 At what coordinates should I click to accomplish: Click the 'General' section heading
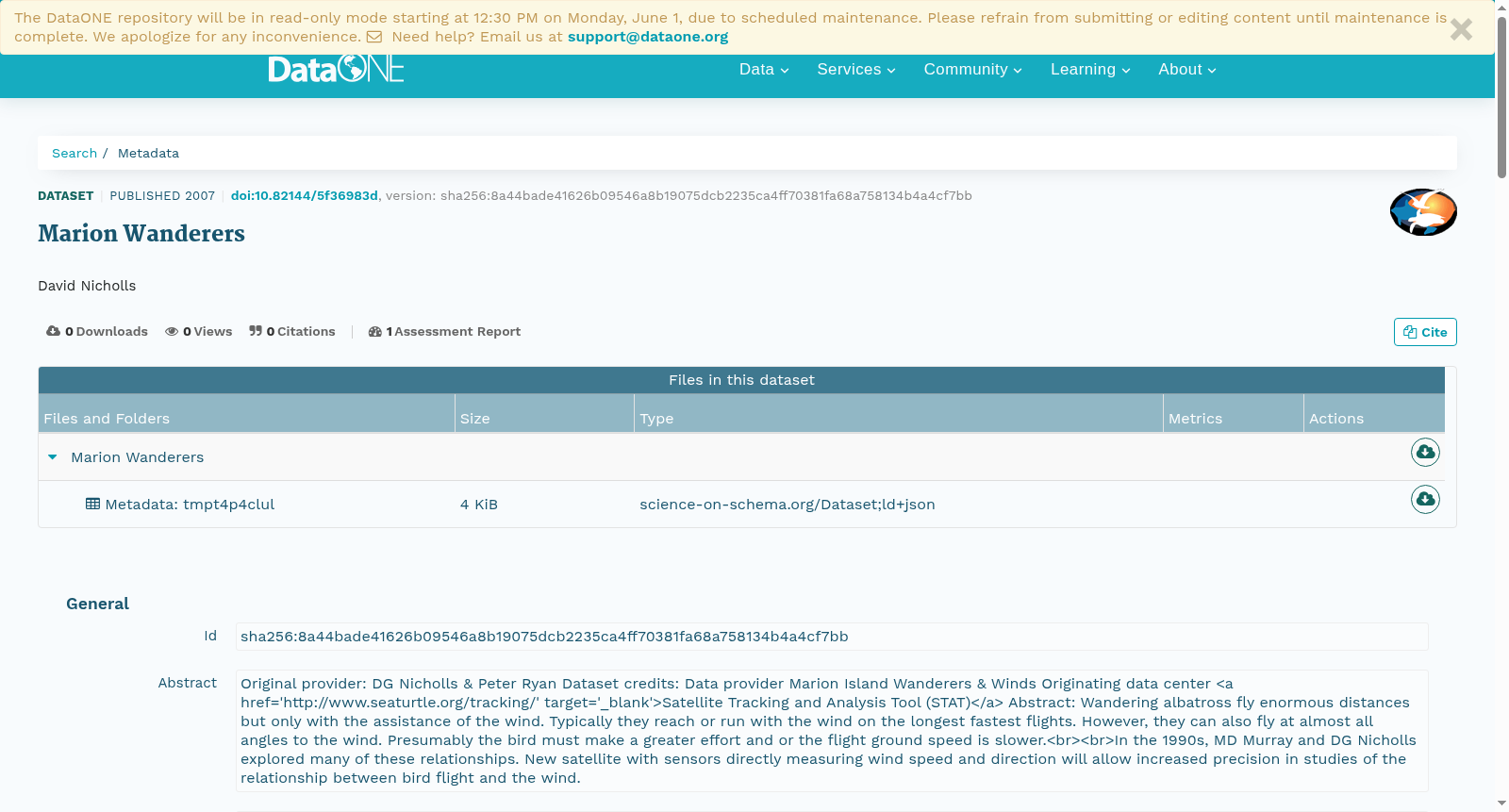click(97, 604)
